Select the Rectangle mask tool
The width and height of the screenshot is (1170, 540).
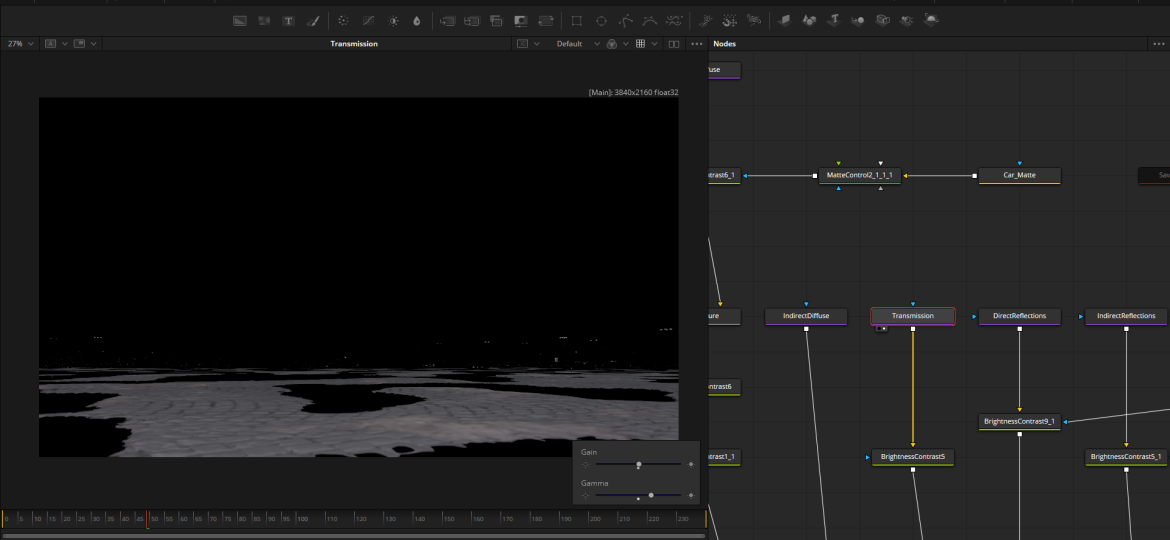tap(576, 21)
